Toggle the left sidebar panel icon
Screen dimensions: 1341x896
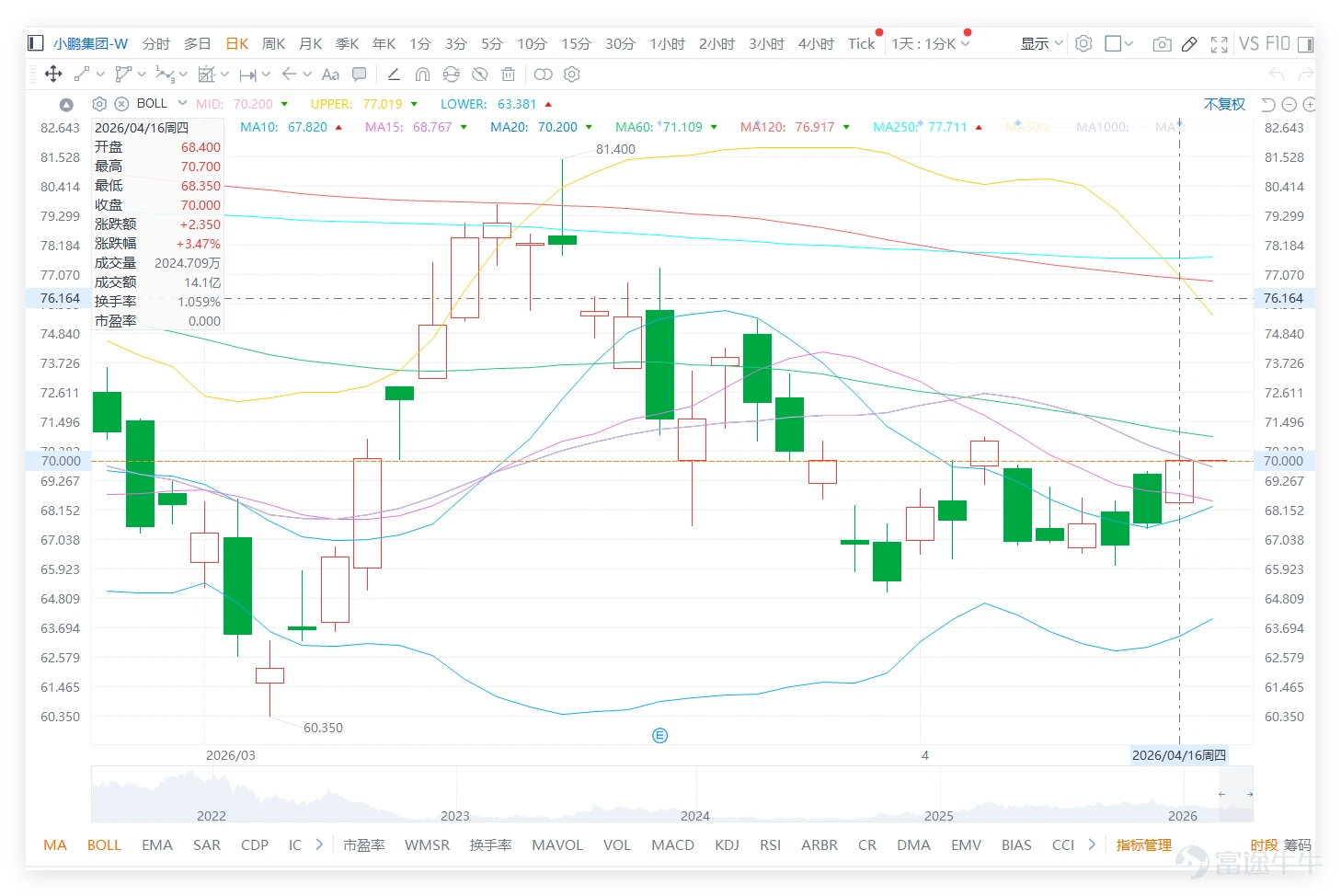36,43
